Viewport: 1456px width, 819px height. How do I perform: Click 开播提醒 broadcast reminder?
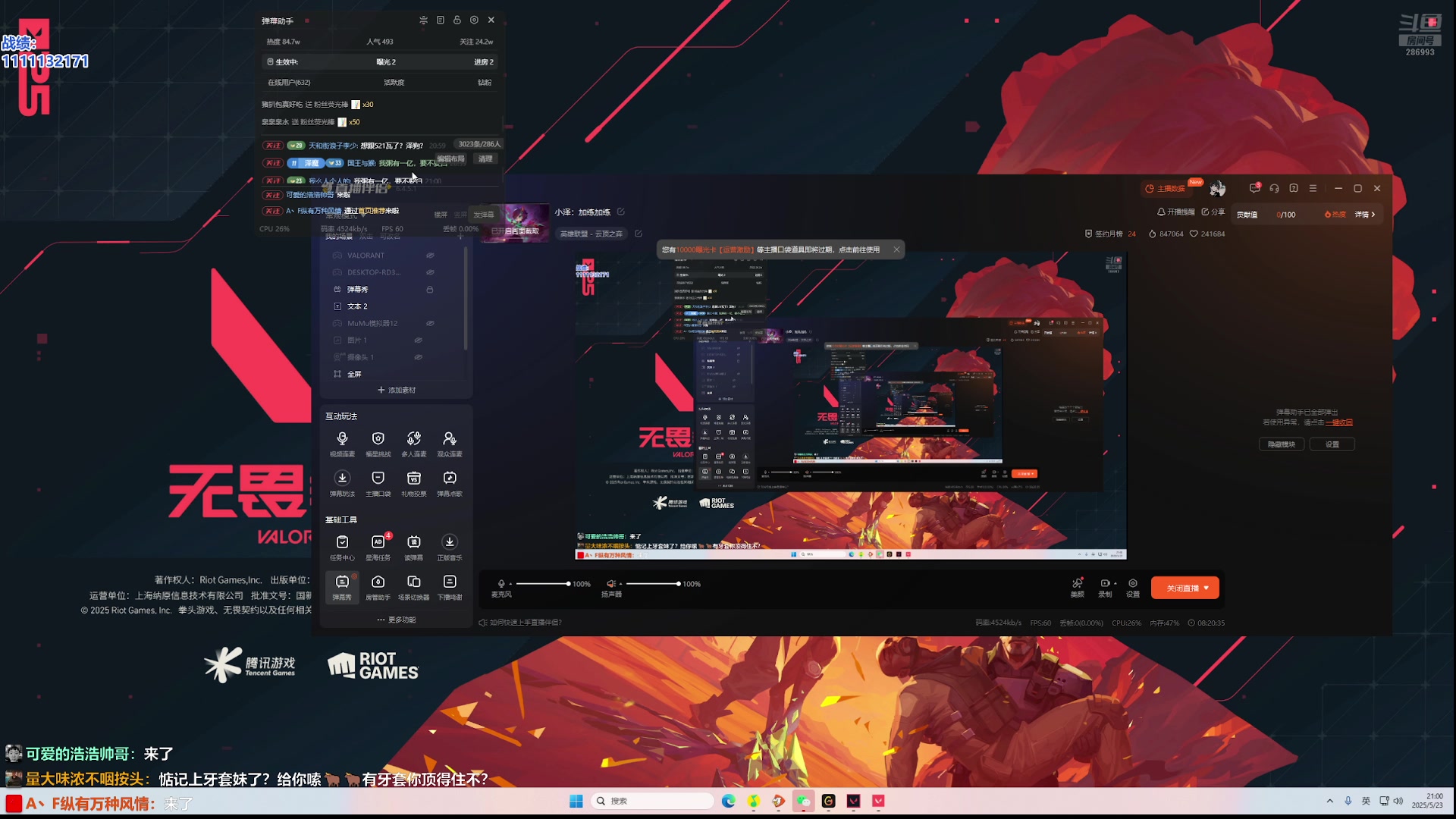coord(1175,212)
